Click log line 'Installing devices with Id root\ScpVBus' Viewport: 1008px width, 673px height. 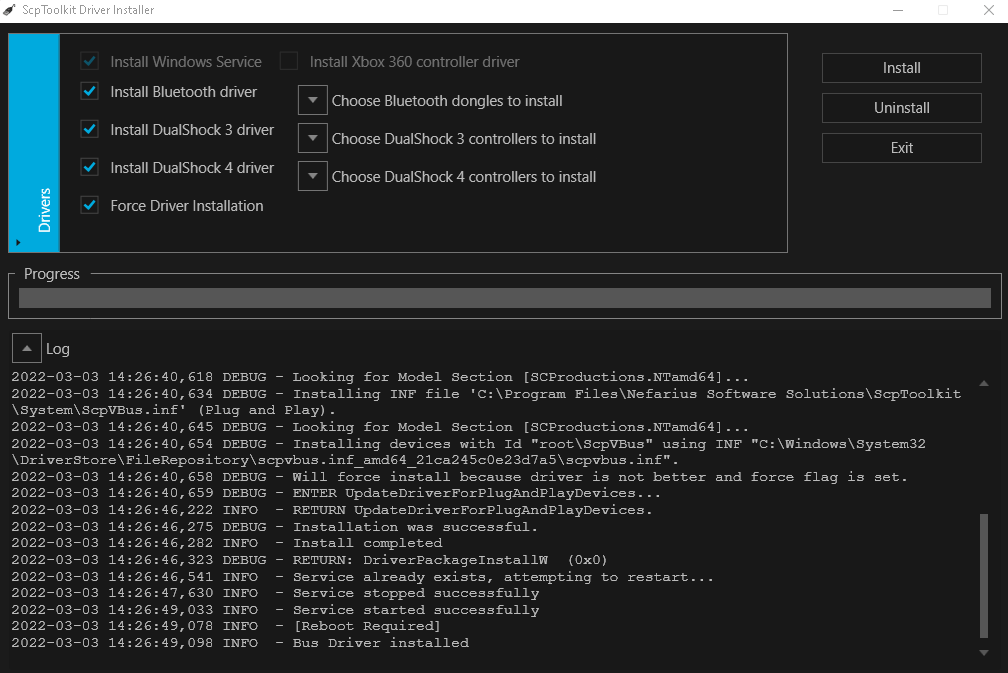click(469, 452)
